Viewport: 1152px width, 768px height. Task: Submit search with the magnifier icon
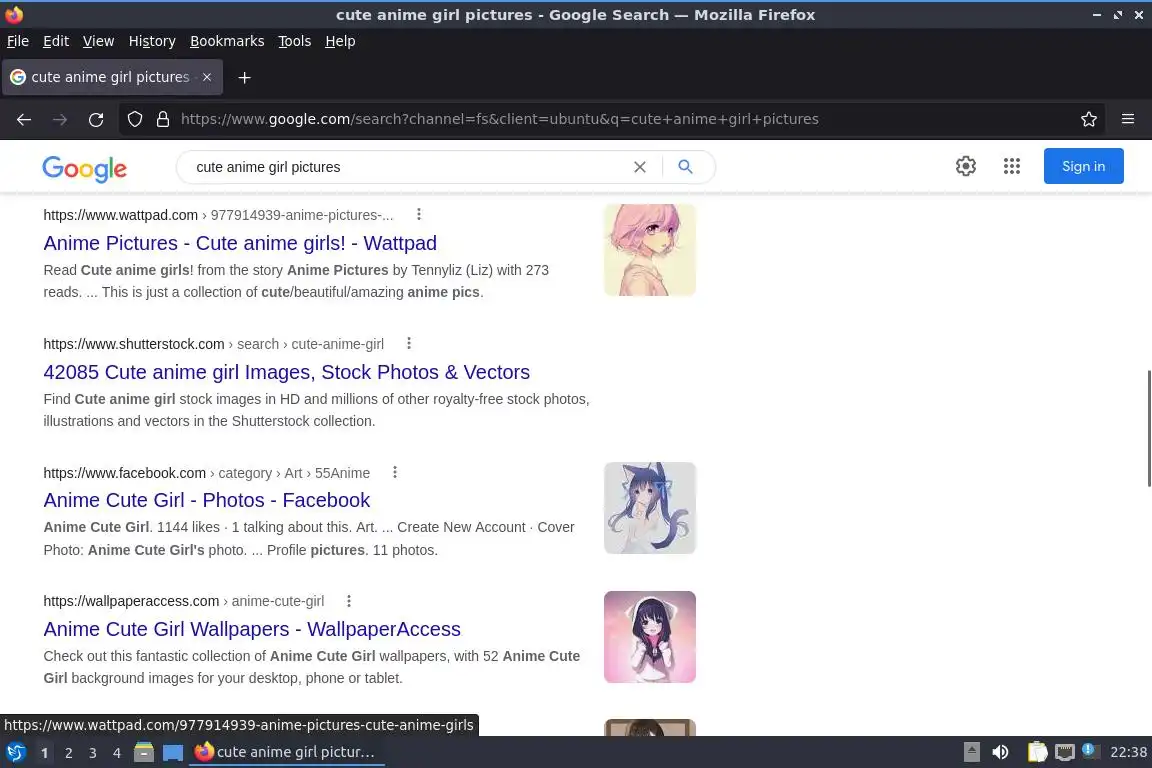[x=685, y=167]
